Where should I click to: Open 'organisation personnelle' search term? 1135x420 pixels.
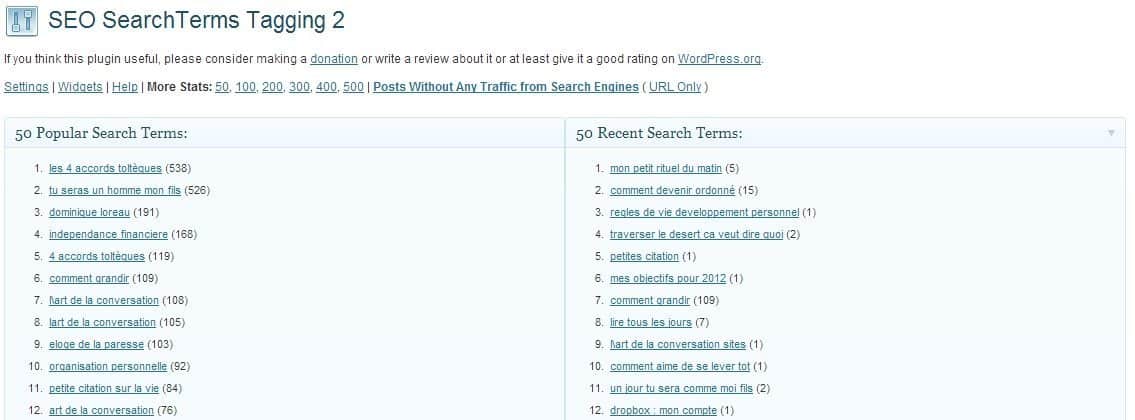tap(108, 366)
